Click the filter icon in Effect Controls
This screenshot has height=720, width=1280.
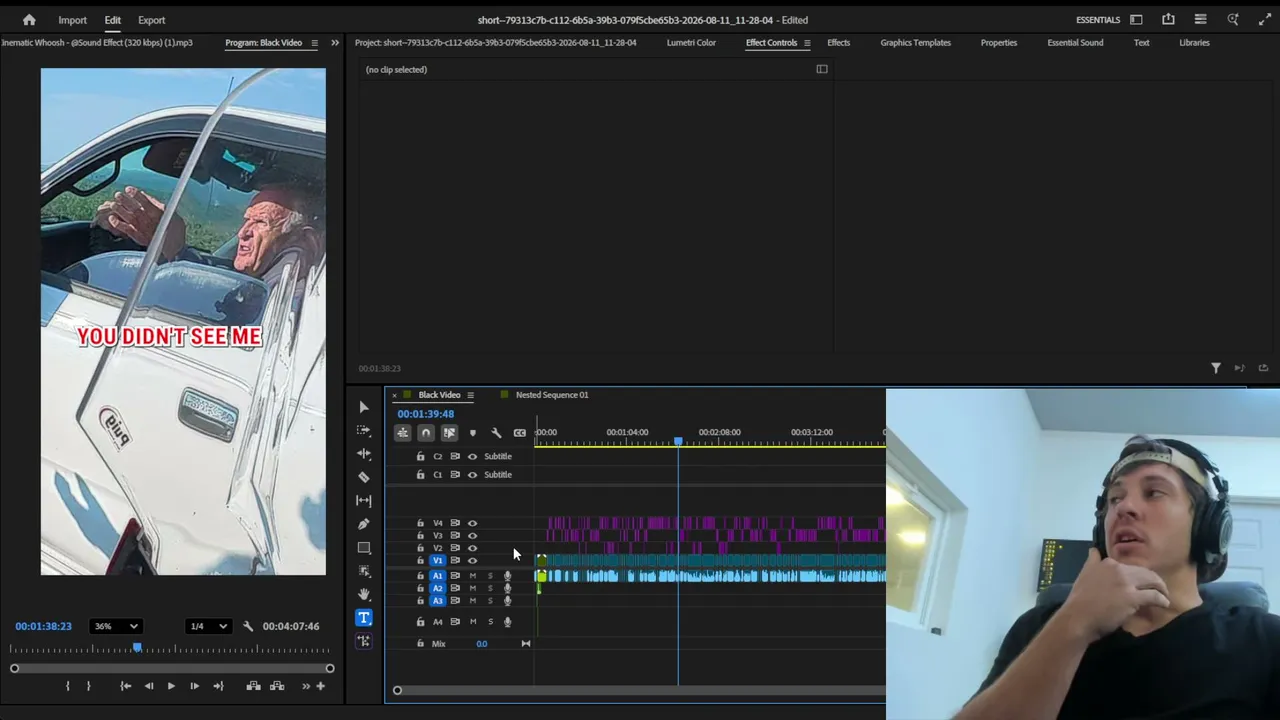(x=1216, y=369)
